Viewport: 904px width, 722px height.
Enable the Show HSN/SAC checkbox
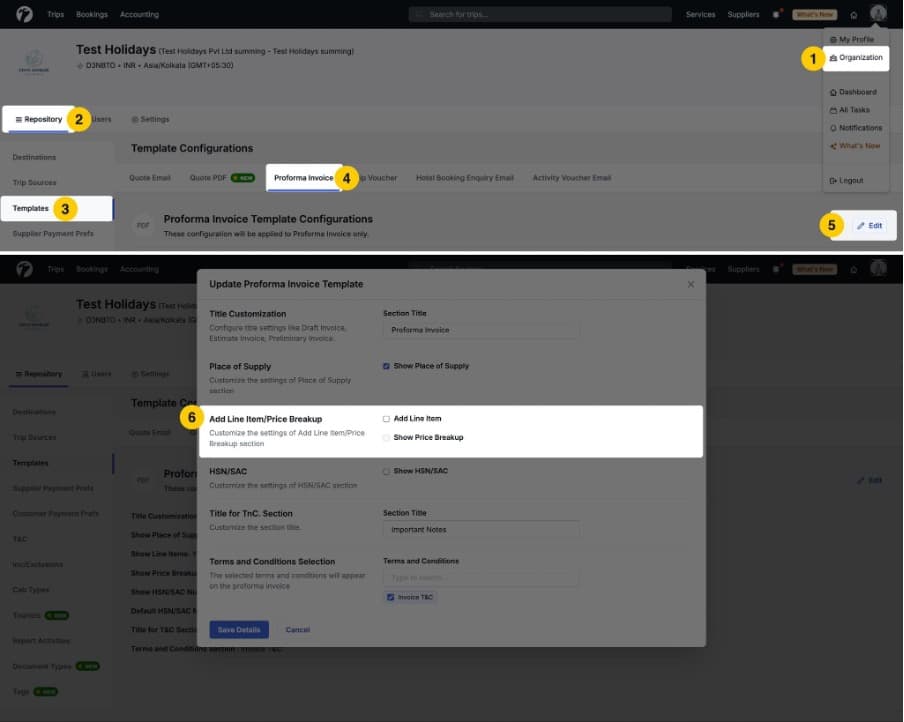coord(386,471)
